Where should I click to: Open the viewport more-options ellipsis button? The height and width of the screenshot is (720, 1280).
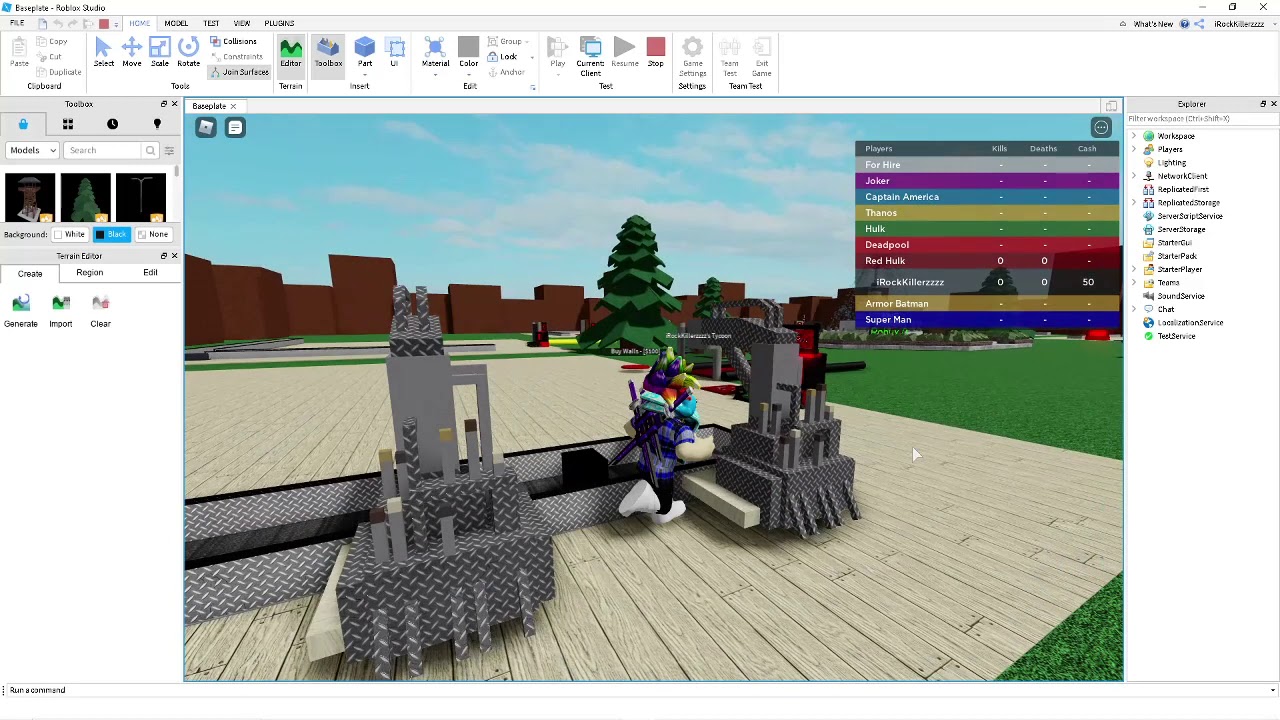[1101, 127]
